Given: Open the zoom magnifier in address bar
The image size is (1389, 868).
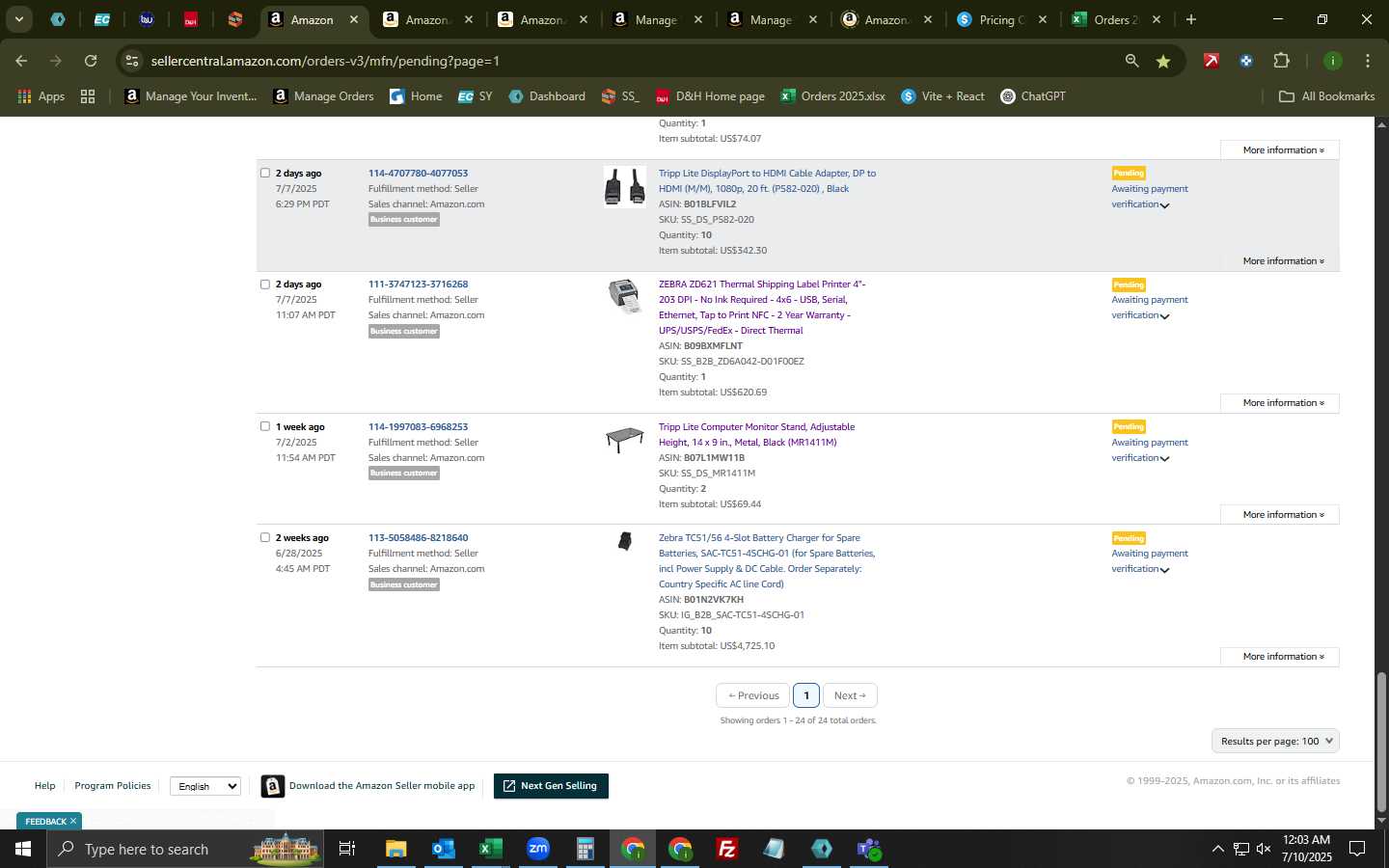Looking at the screenshot, I should click(1131, 61).
